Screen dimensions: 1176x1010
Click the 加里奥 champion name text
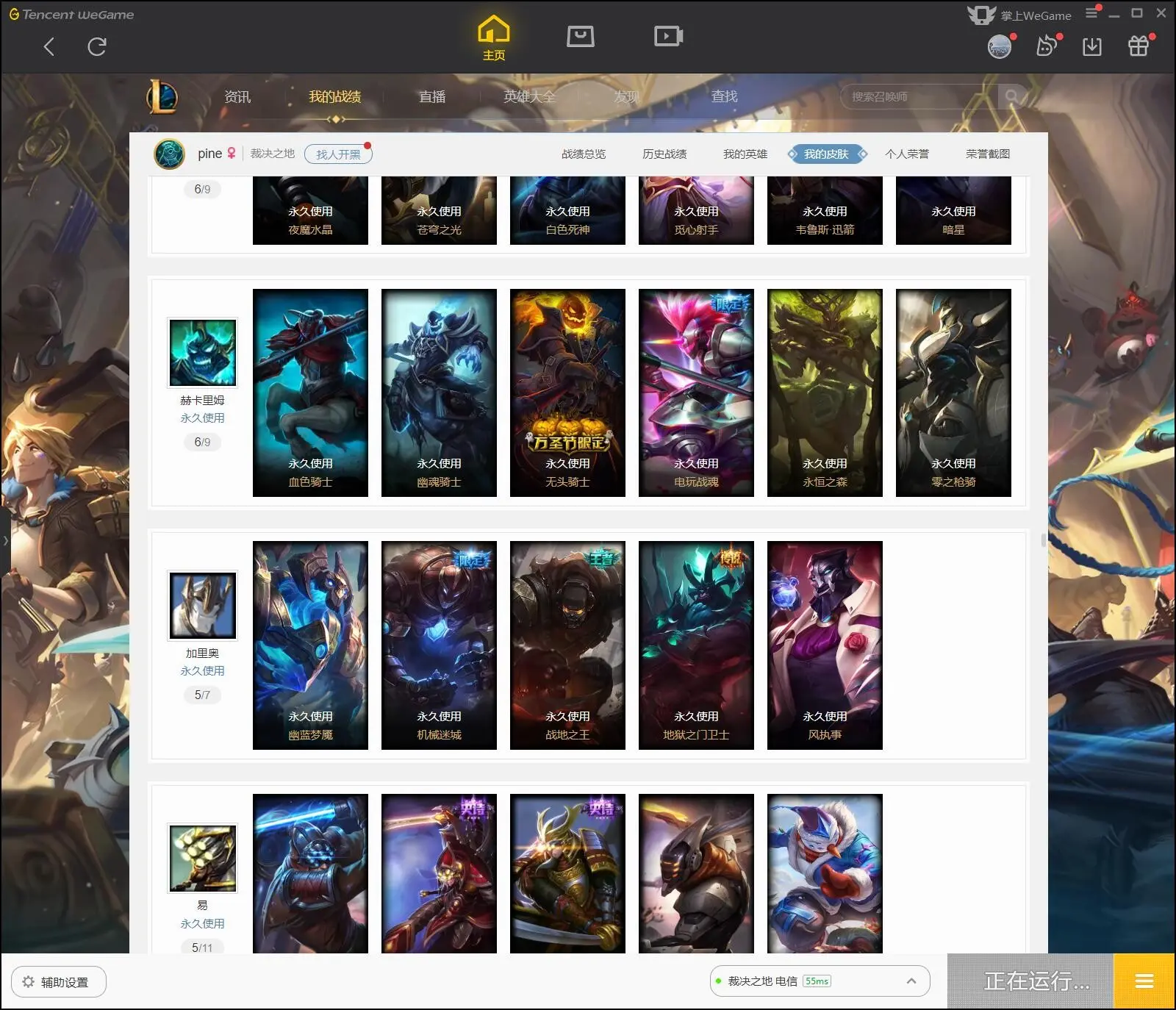point(202,653)
